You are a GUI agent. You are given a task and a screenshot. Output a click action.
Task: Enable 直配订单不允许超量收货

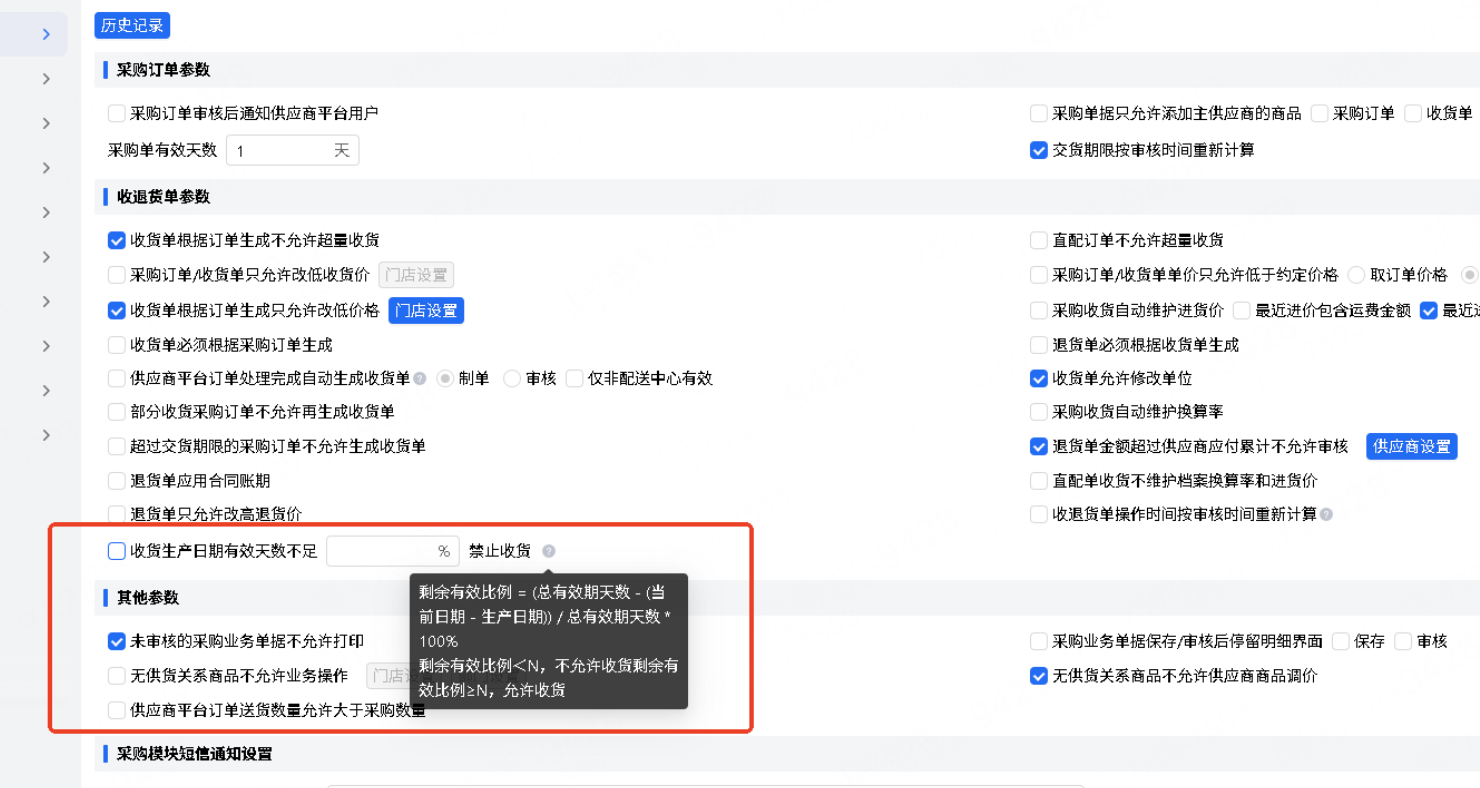(1039, 241)
